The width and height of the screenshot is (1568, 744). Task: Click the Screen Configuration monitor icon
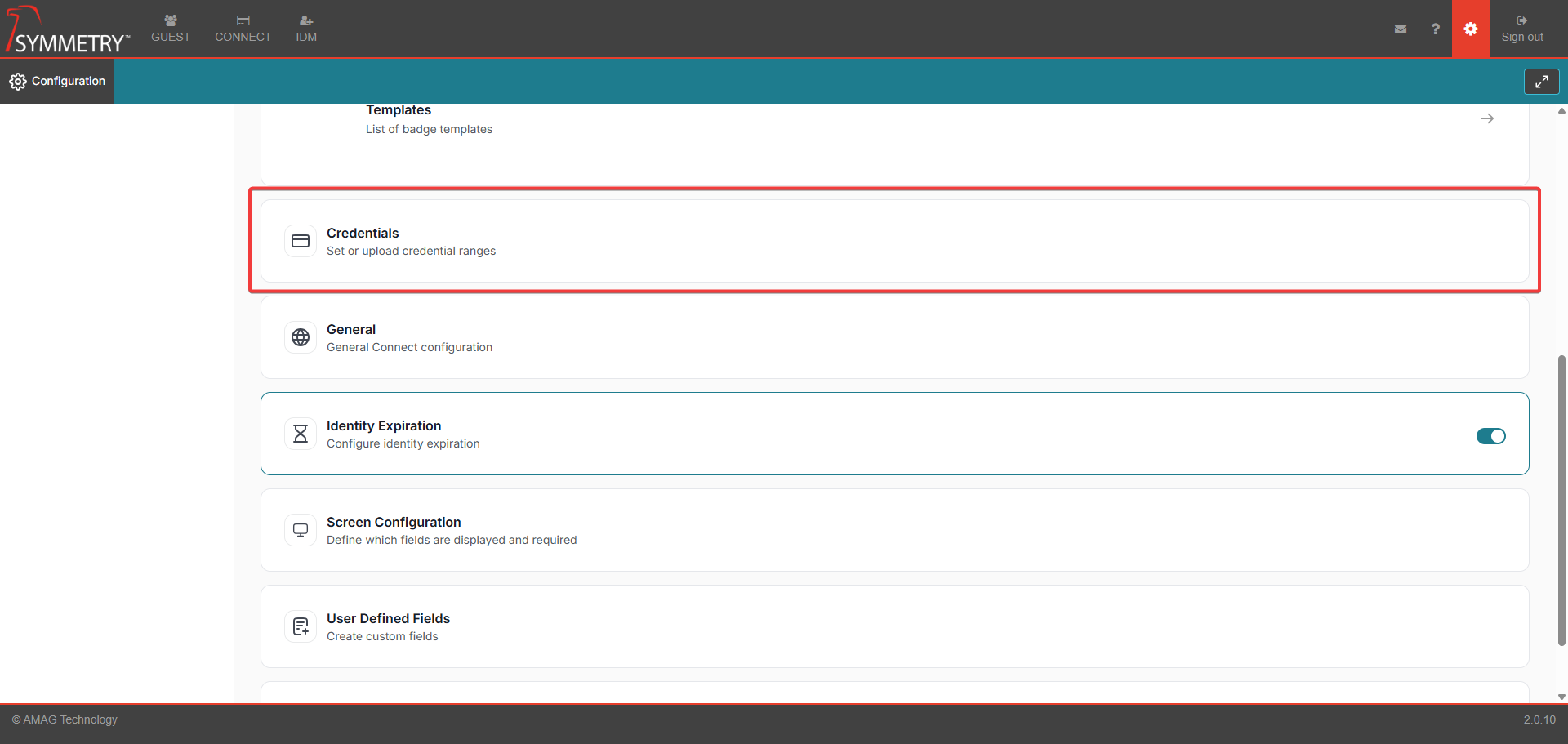click(301, 530)
